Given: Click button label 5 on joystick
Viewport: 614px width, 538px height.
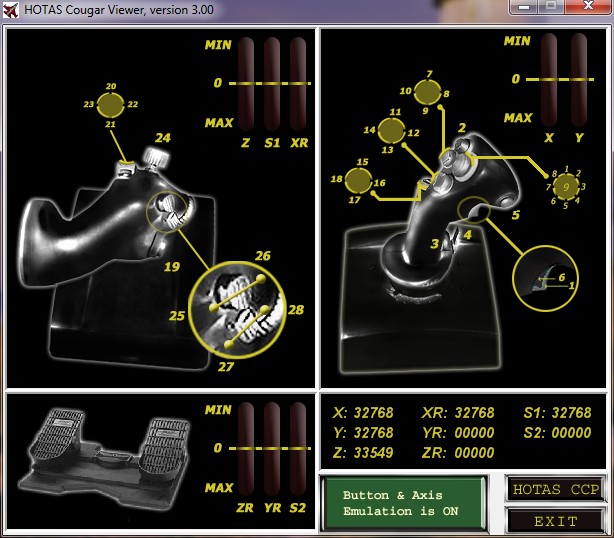Looking at the screenshot, I should pos(516,215).
